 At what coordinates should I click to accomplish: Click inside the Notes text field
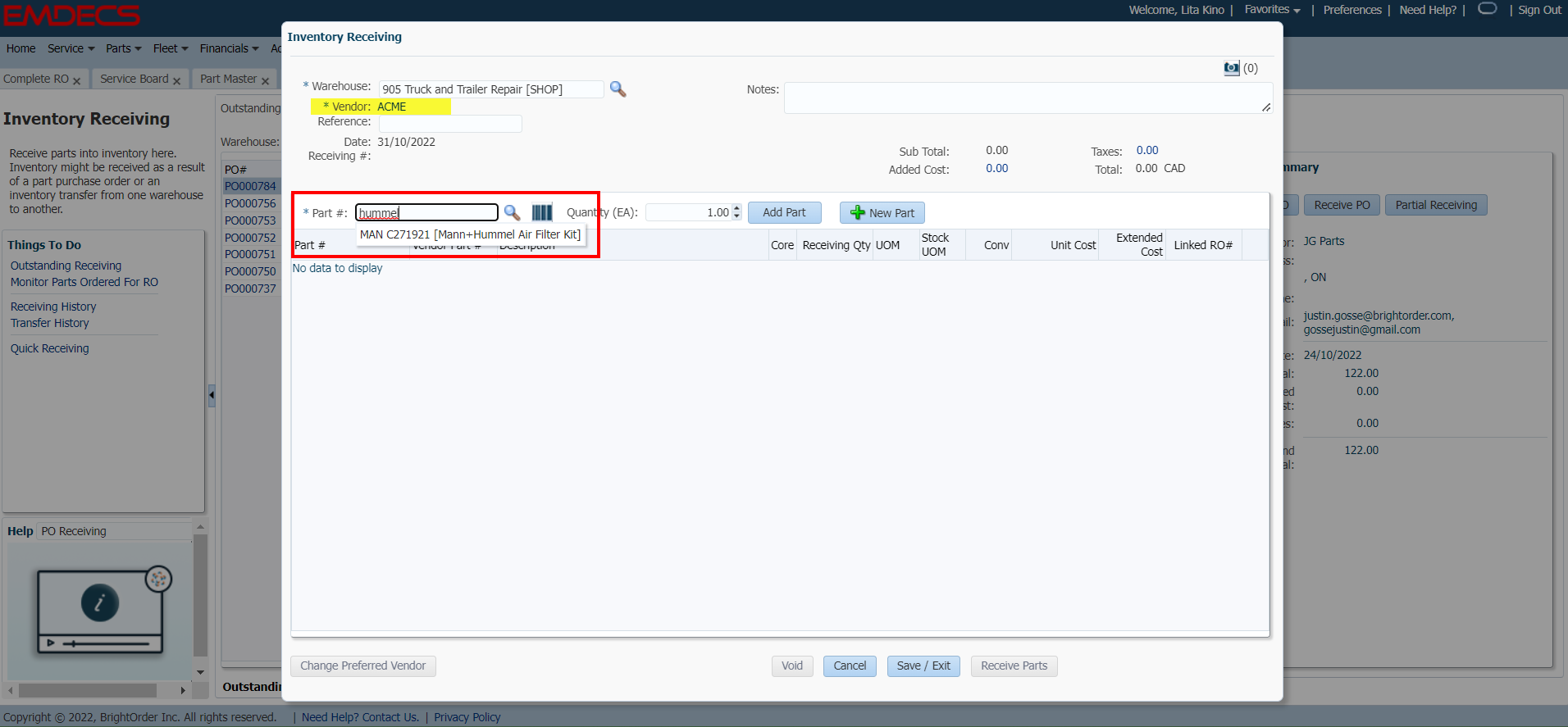tap(1027, 98)
